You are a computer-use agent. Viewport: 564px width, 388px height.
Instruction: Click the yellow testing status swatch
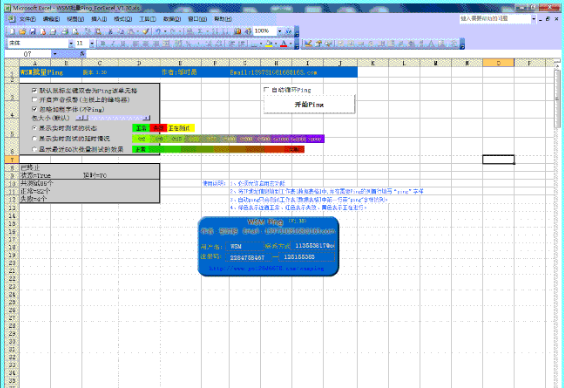(181, 128)
